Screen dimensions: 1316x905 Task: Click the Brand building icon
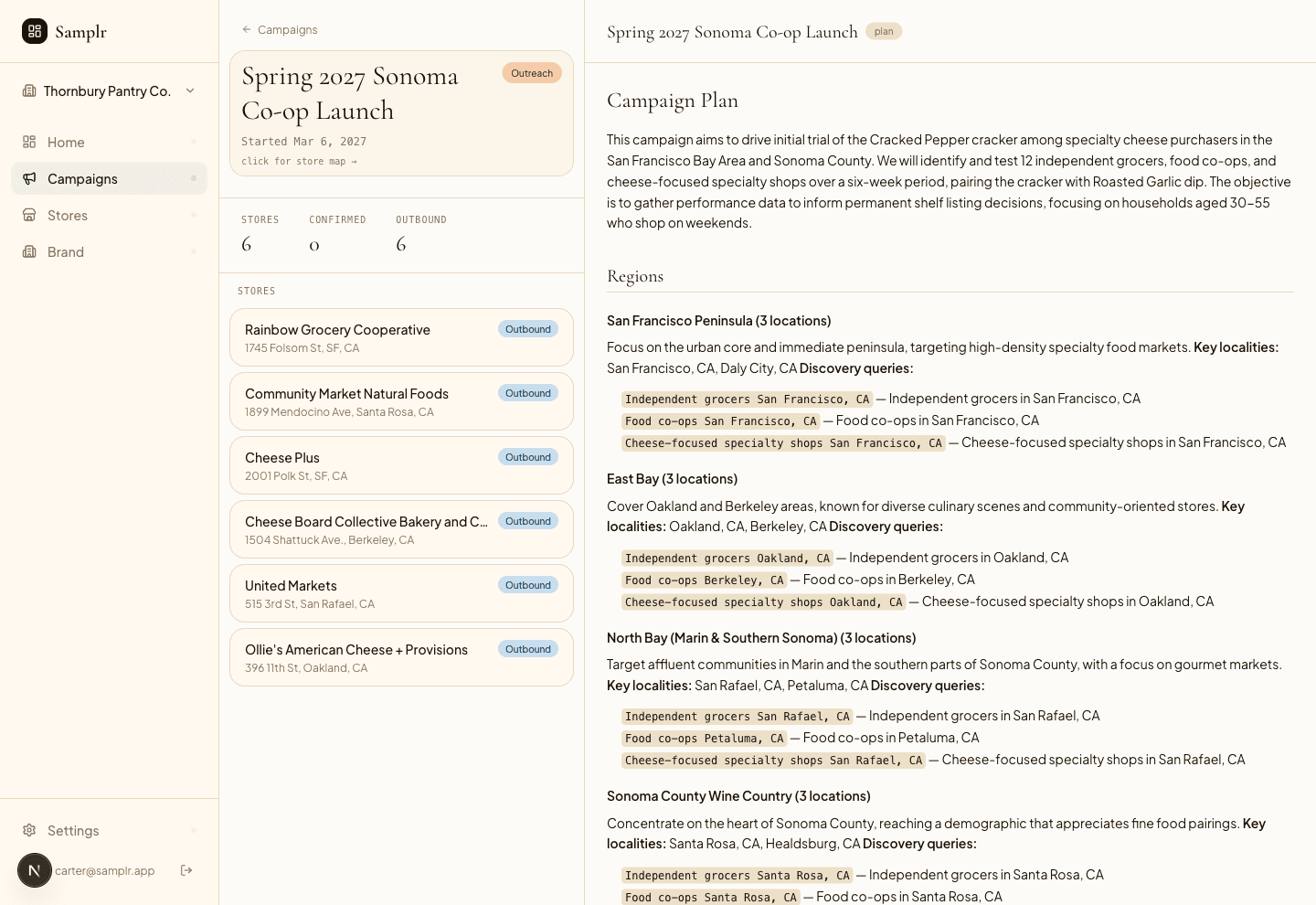[29, 251]
